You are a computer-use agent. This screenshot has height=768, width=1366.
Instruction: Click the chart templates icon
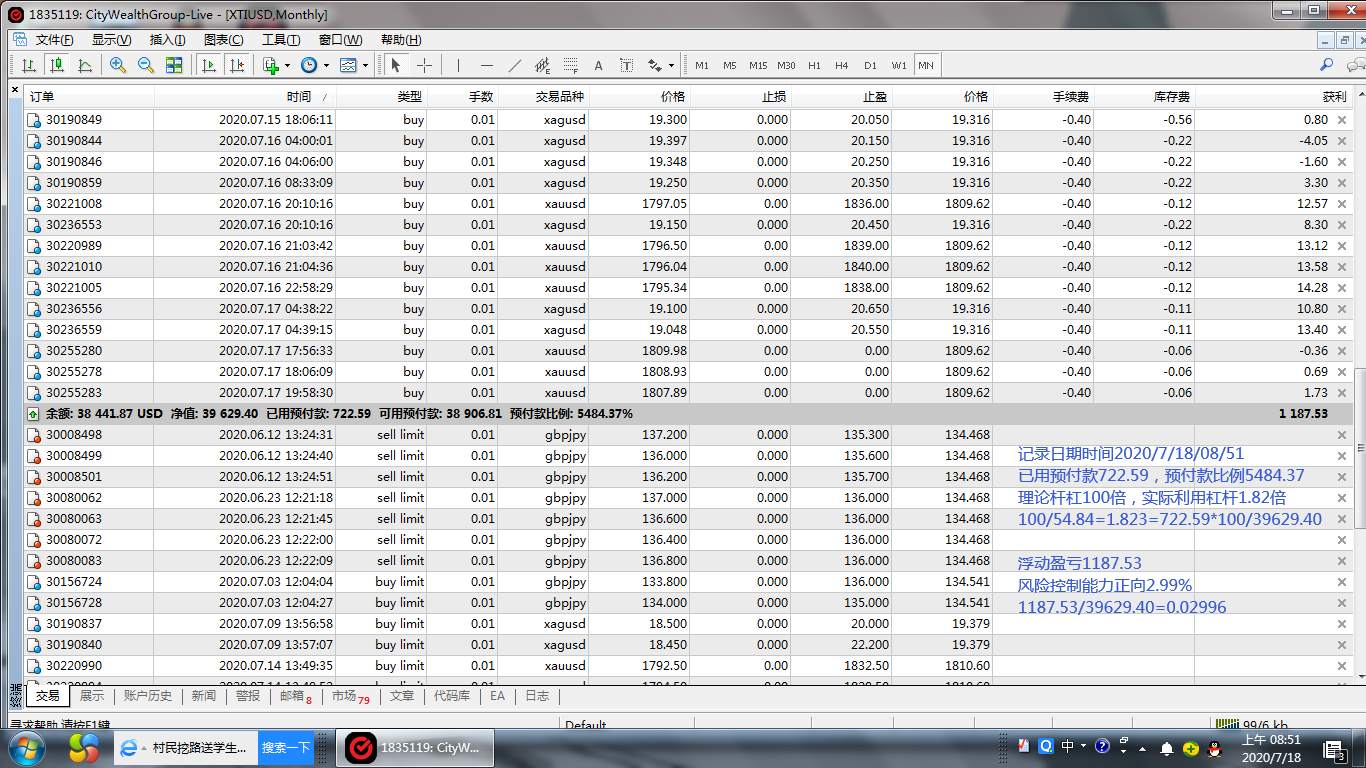tap(348, 65)
